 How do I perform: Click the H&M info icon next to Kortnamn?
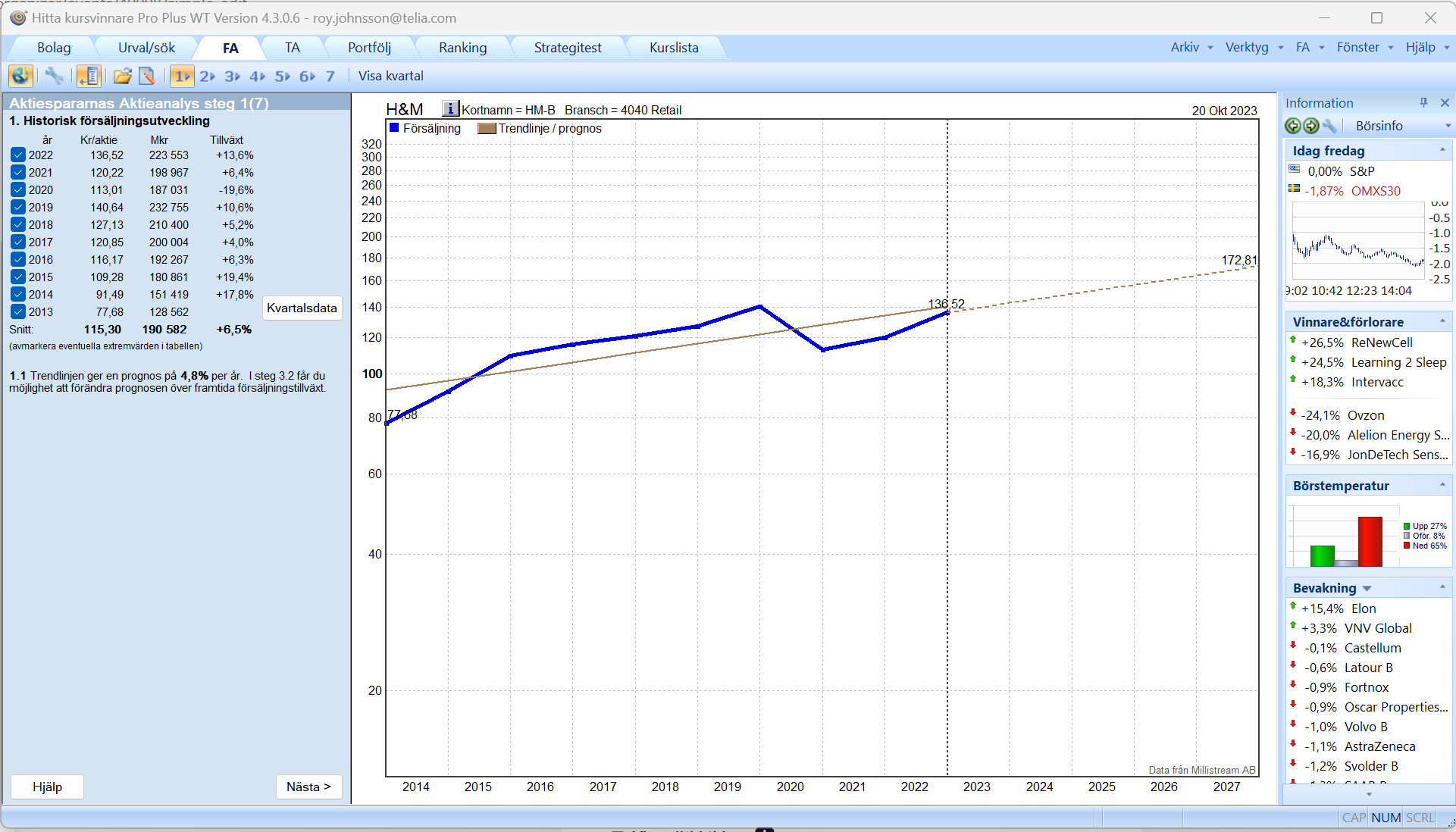coord(450,109)
